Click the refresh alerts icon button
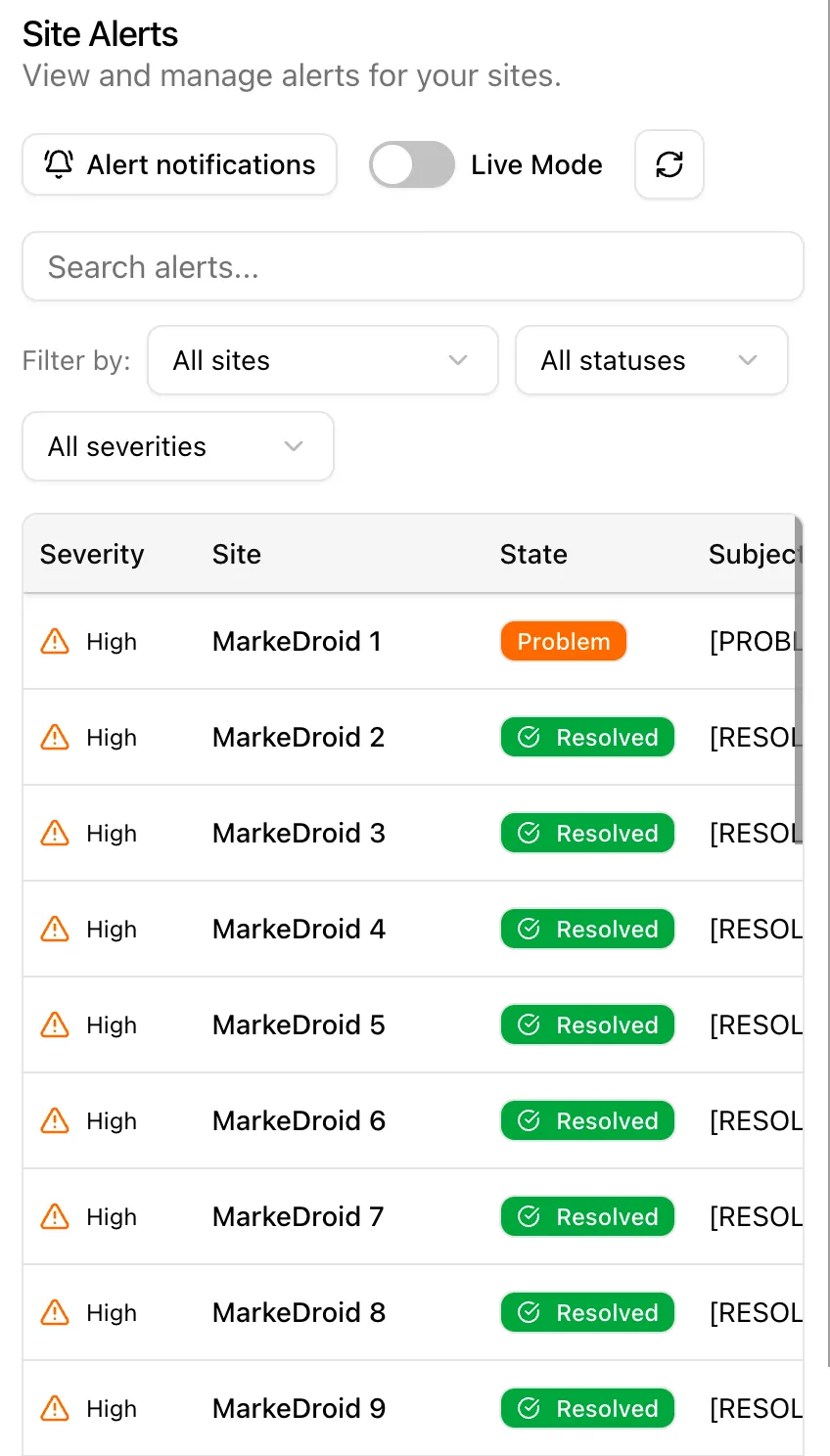The width and height of the screenshot is (830, 1456). pyautogui.click(x=669, y=164)
